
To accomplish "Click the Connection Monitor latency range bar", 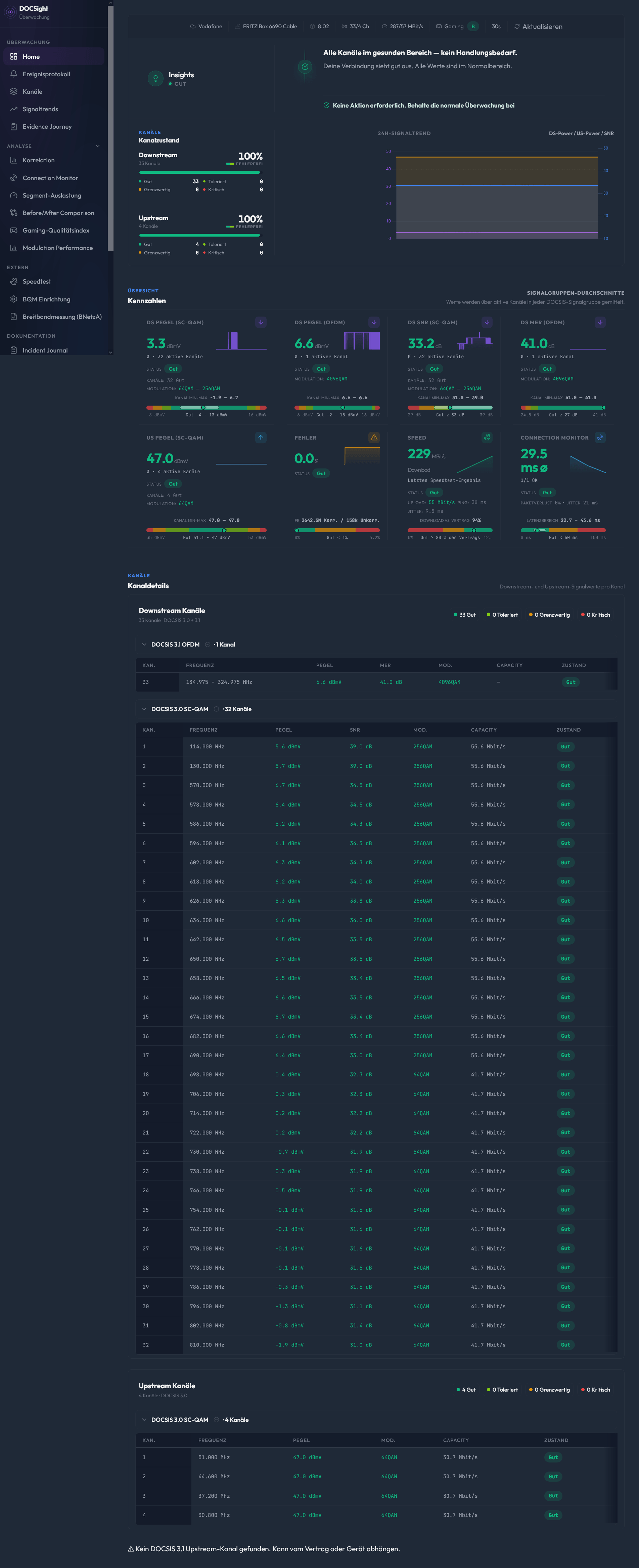I will coord(563,530).
